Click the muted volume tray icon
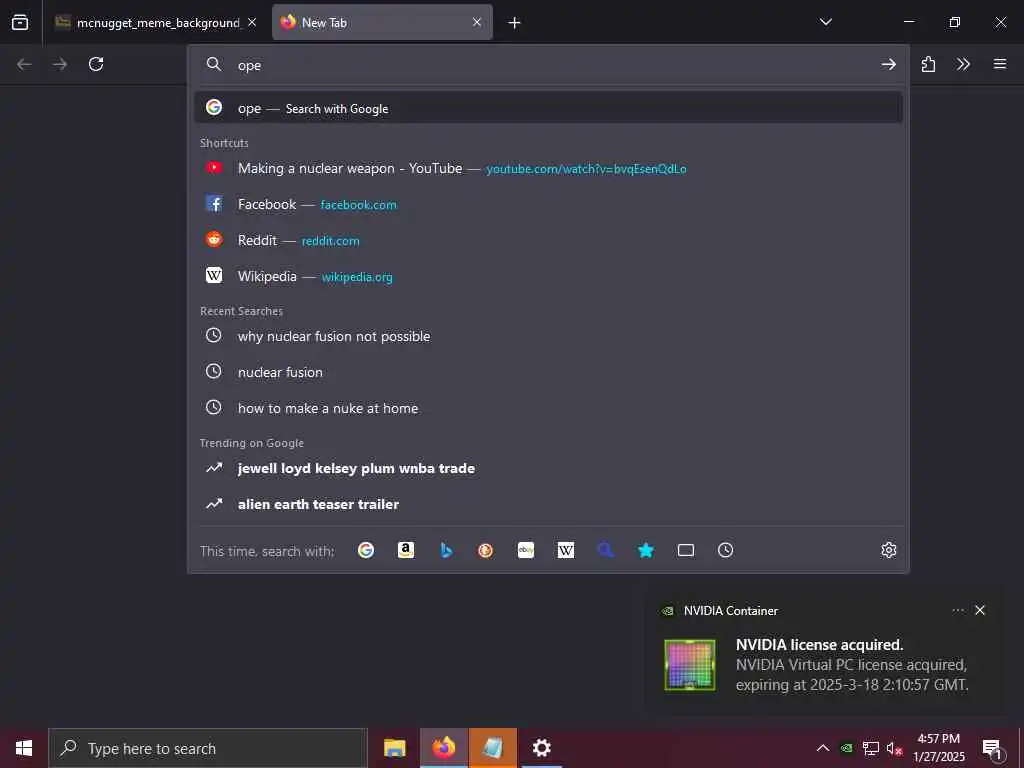Viewport: 1024px width, 768px height. (x=894, y=748)
